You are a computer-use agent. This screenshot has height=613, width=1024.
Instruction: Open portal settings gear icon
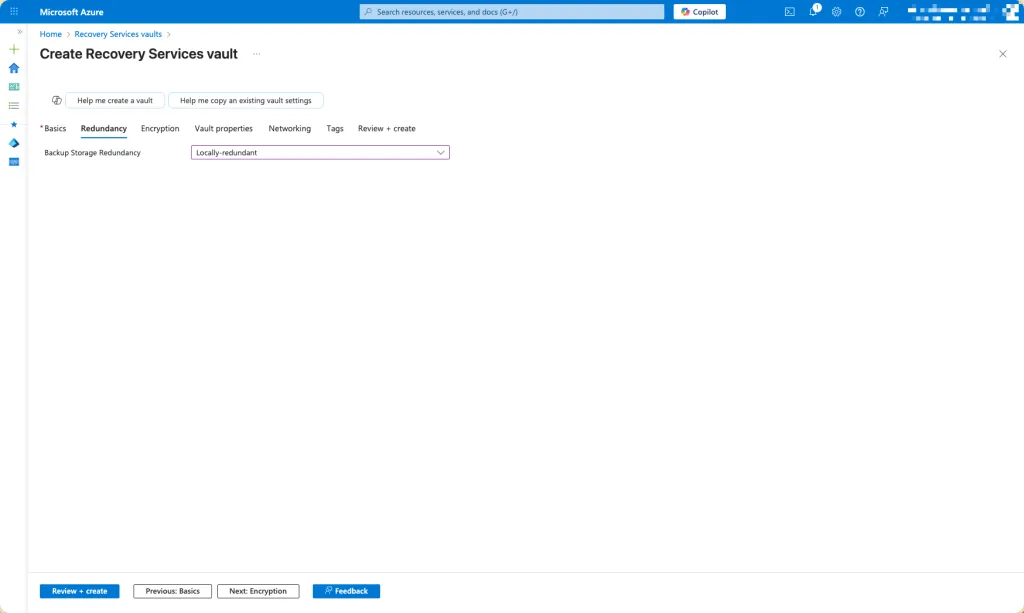[x=836, y=12]
